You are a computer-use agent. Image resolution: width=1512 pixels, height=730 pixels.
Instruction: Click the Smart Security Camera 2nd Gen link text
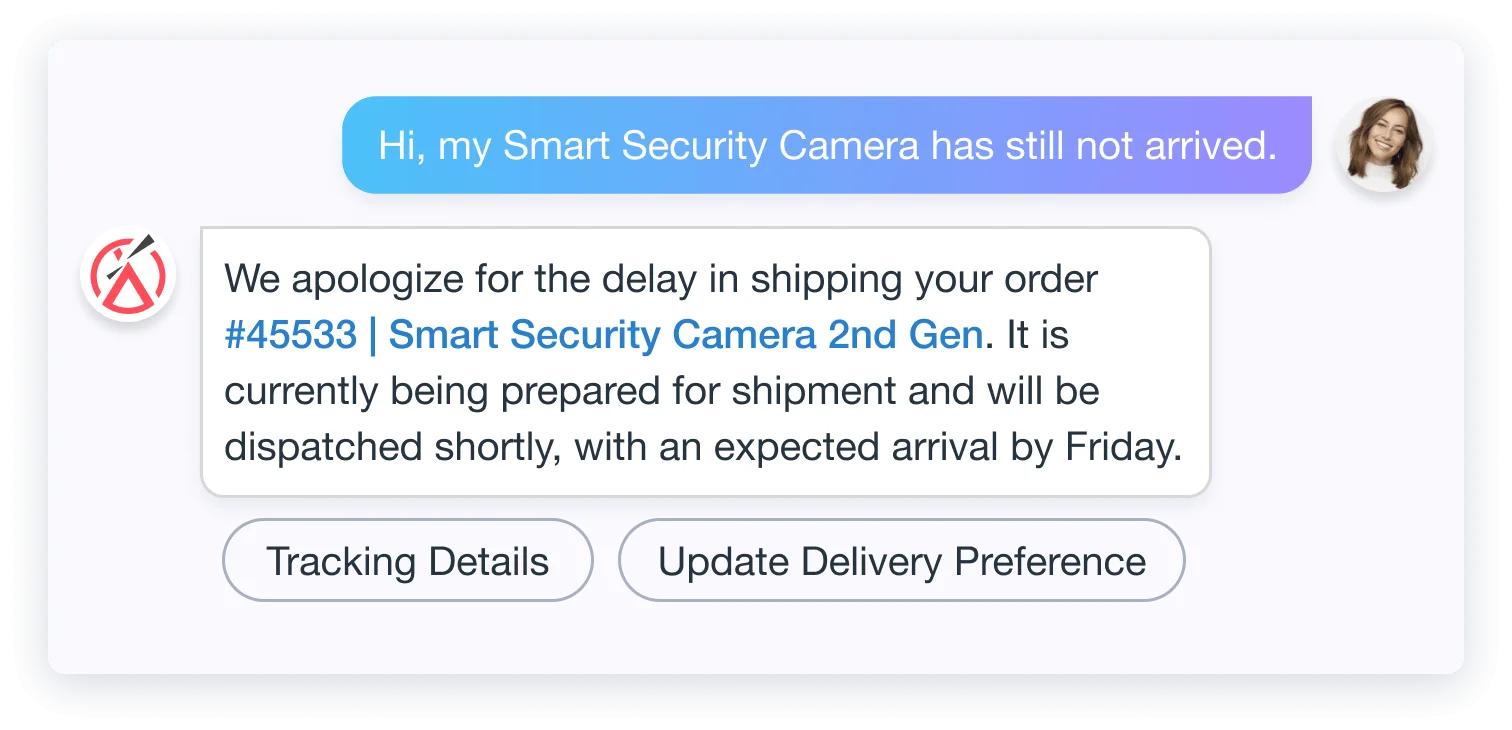pos(685,335)
